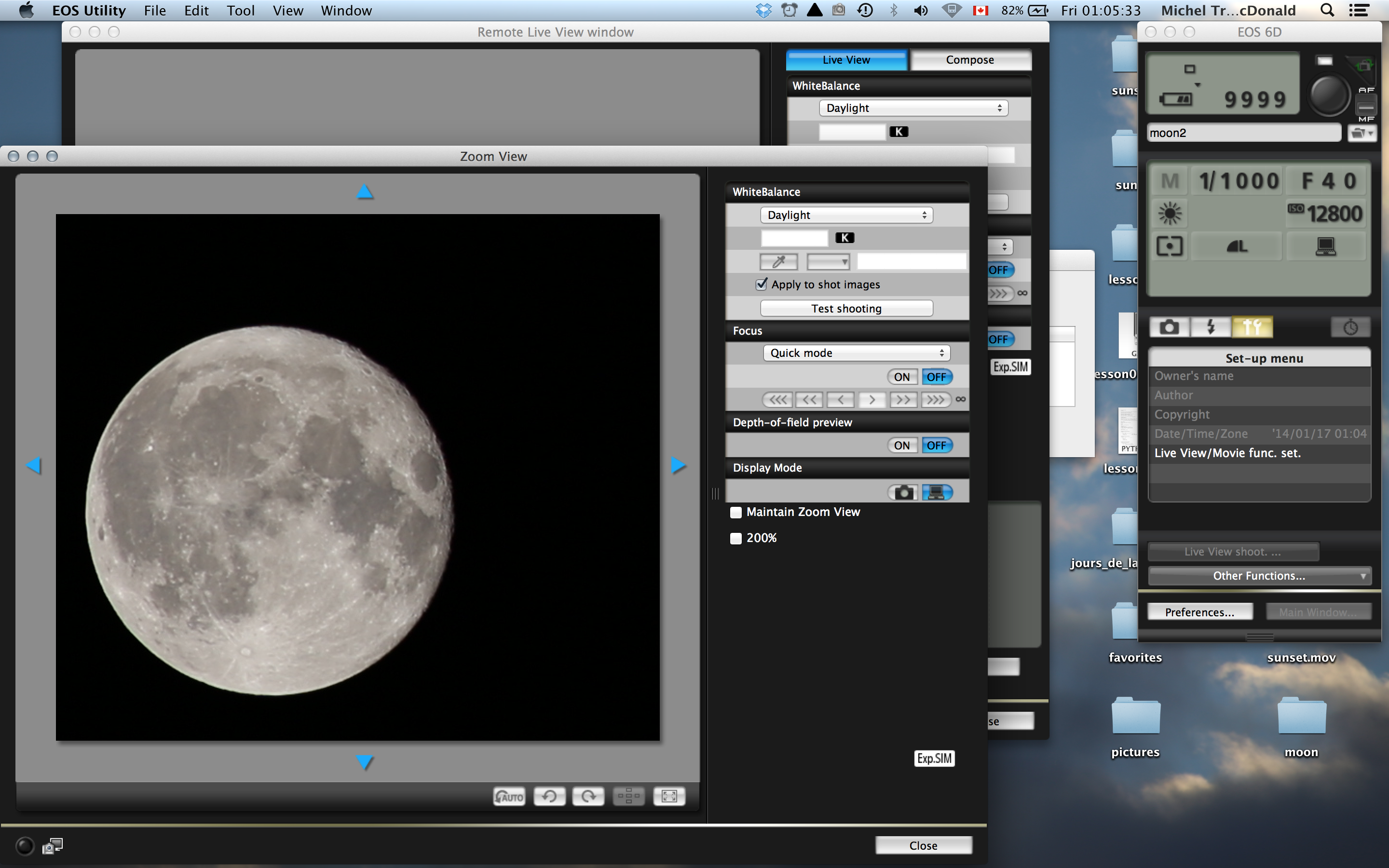Image resolution: width=1389 pixels, height=868 pixels.
Task: Open the Quick mode focus dropdown
Action: click(x=856, y=353)
